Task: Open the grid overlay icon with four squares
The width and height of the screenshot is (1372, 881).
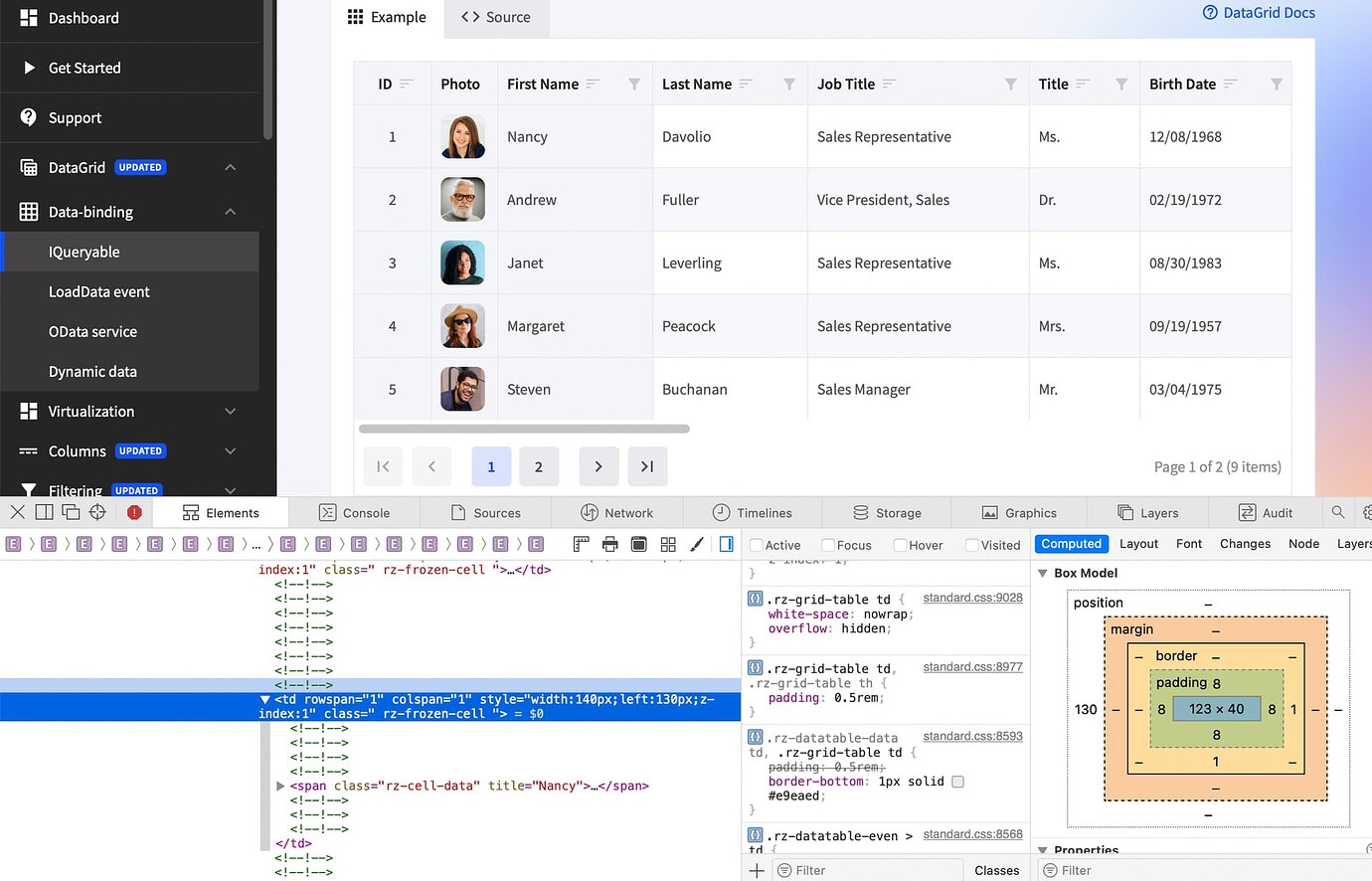Action: click(668, 544)
